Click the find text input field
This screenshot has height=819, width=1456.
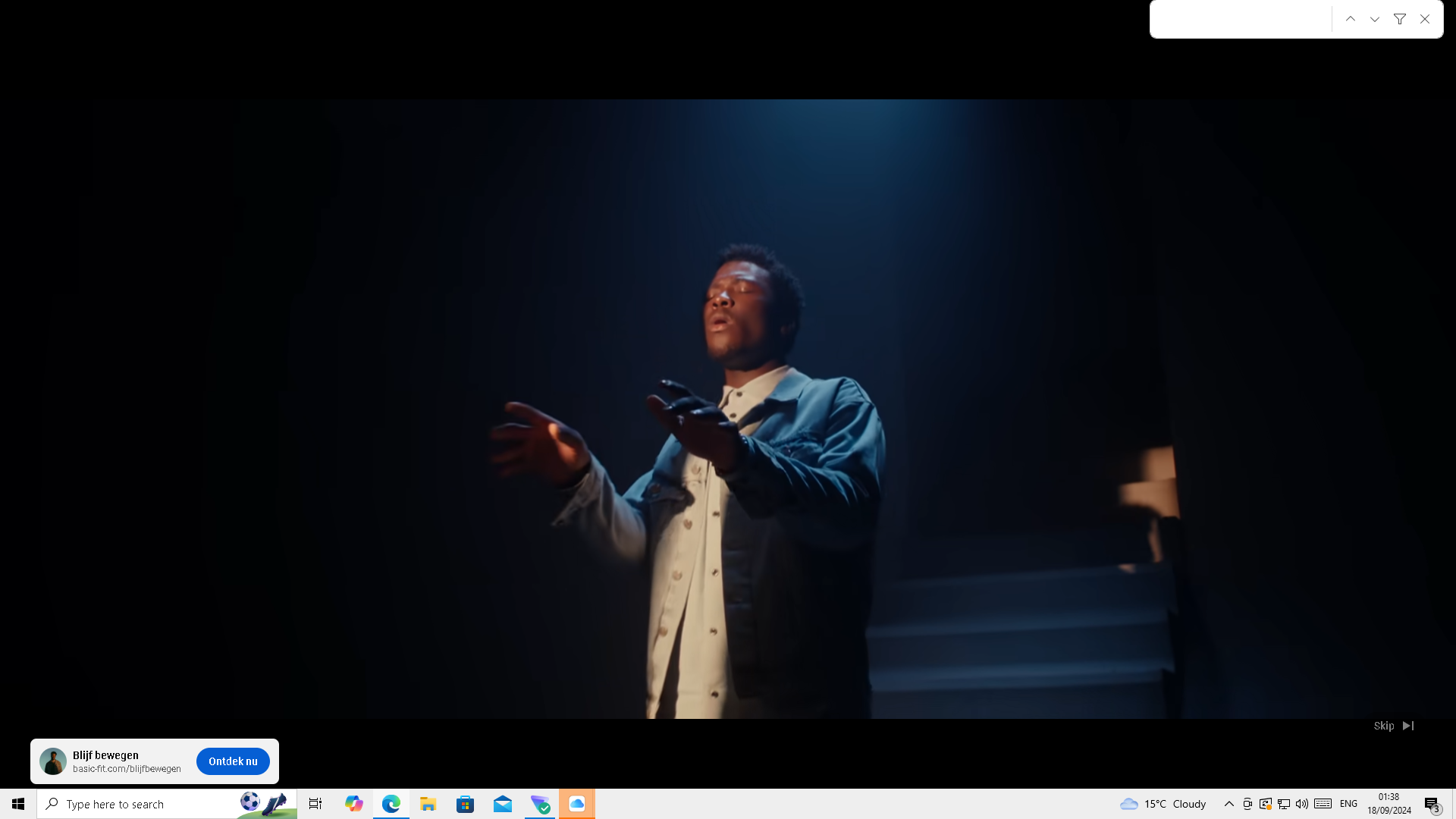pos(1241,19)
